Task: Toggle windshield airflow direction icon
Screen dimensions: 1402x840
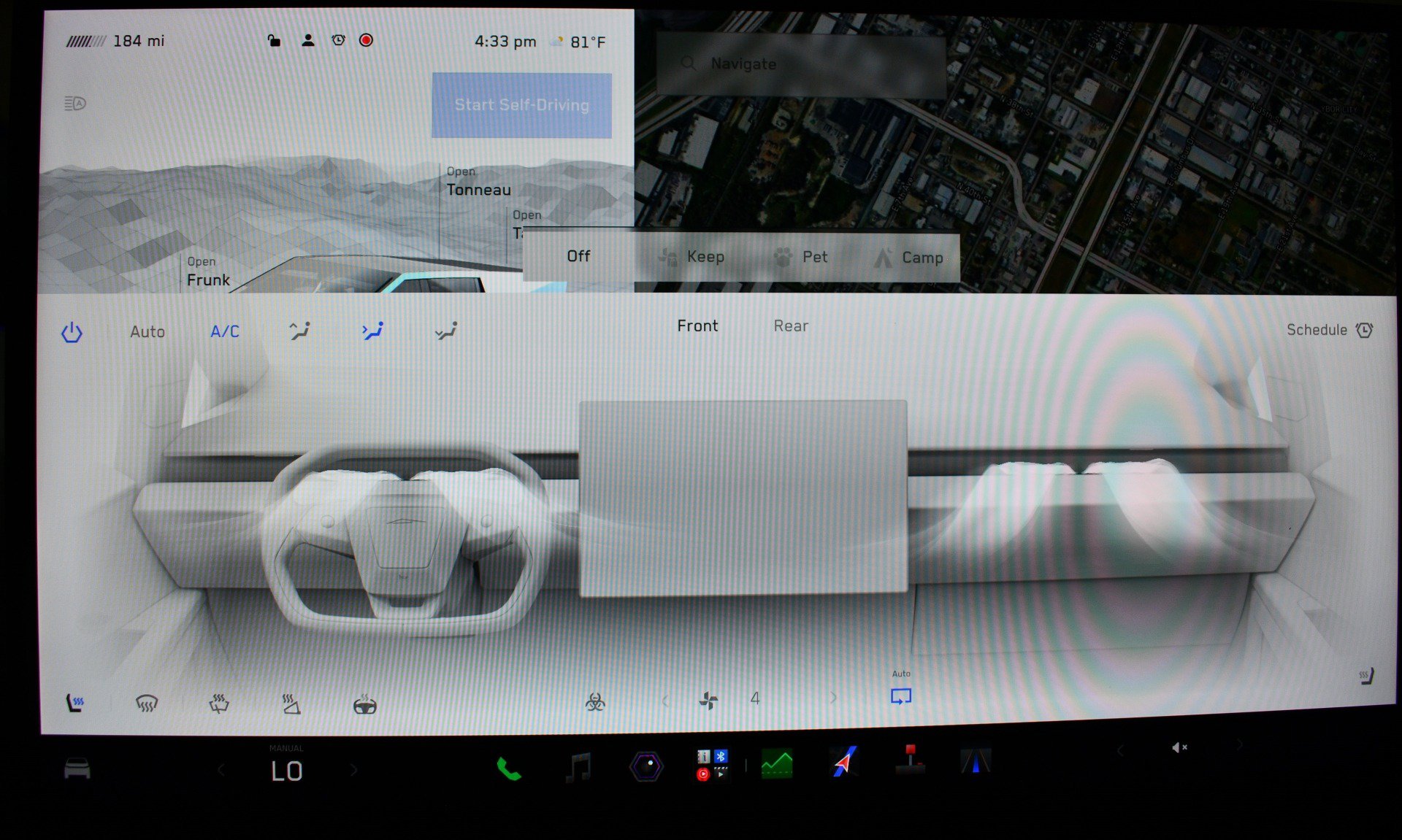Action: click(x=299, y=331)
